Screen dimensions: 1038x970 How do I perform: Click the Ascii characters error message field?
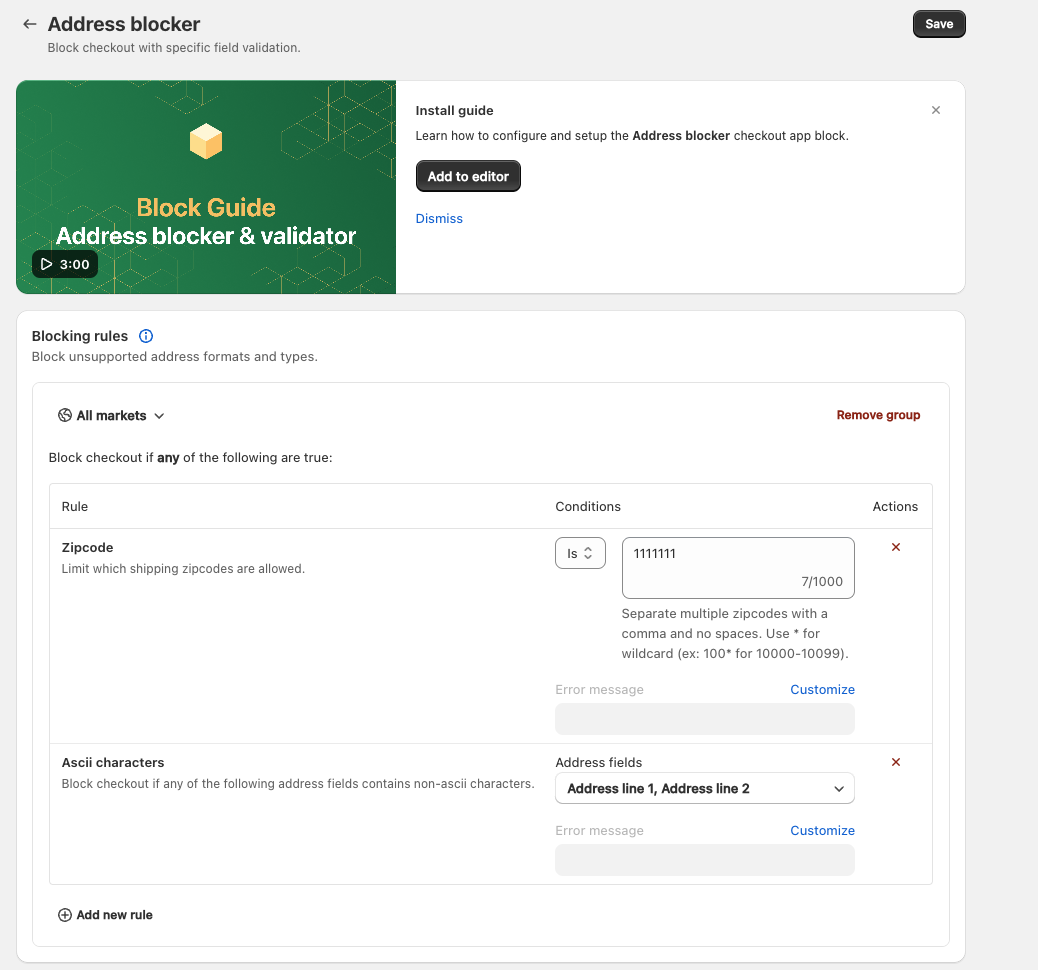click(704, 860)
